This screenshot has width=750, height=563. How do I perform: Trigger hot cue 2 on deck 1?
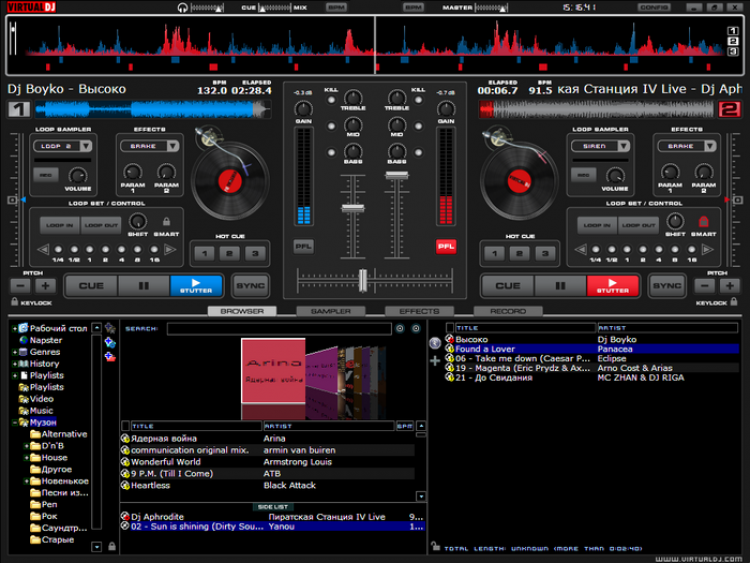(229, 254)
